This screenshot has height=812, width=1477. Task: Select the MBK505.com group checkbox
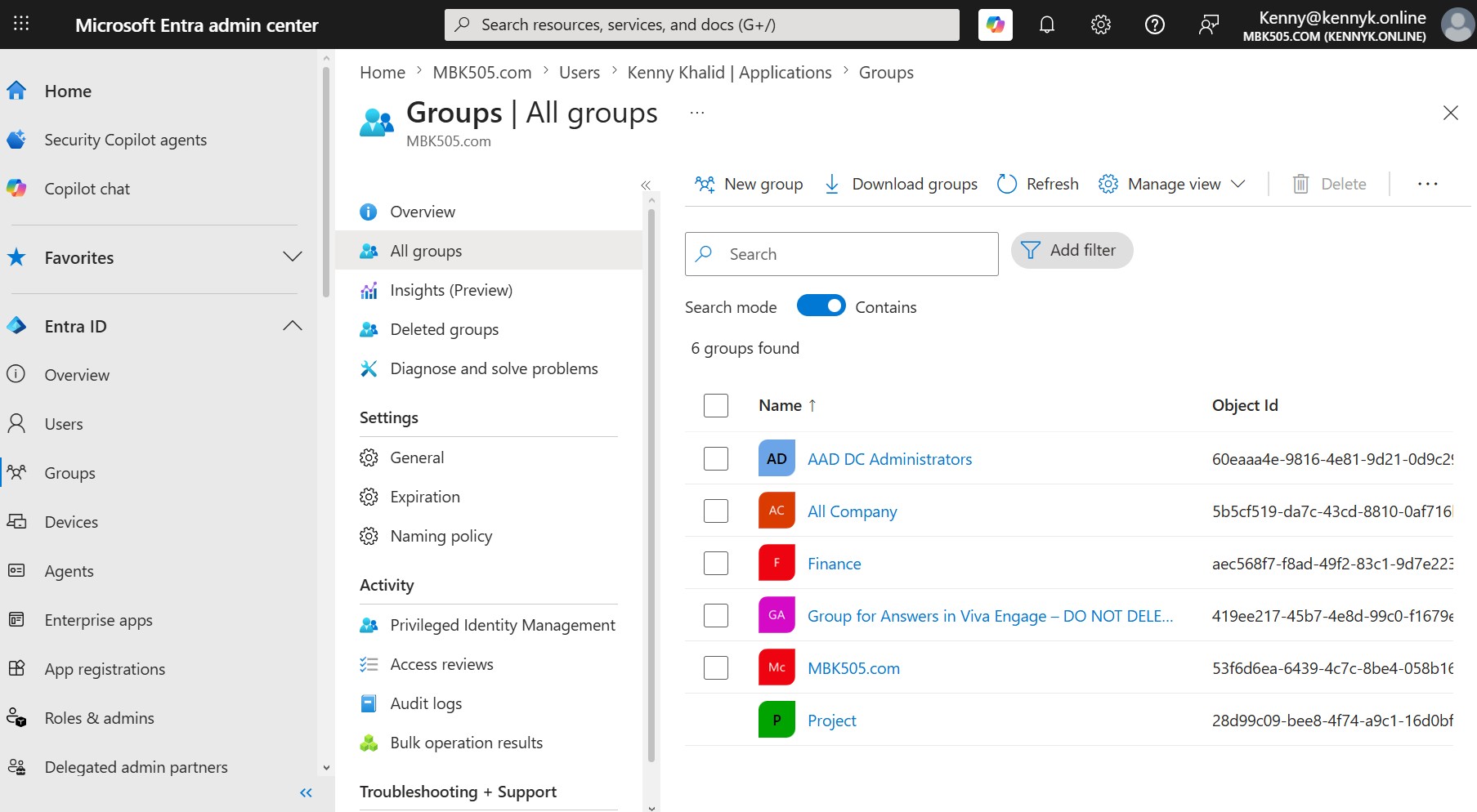716,667
